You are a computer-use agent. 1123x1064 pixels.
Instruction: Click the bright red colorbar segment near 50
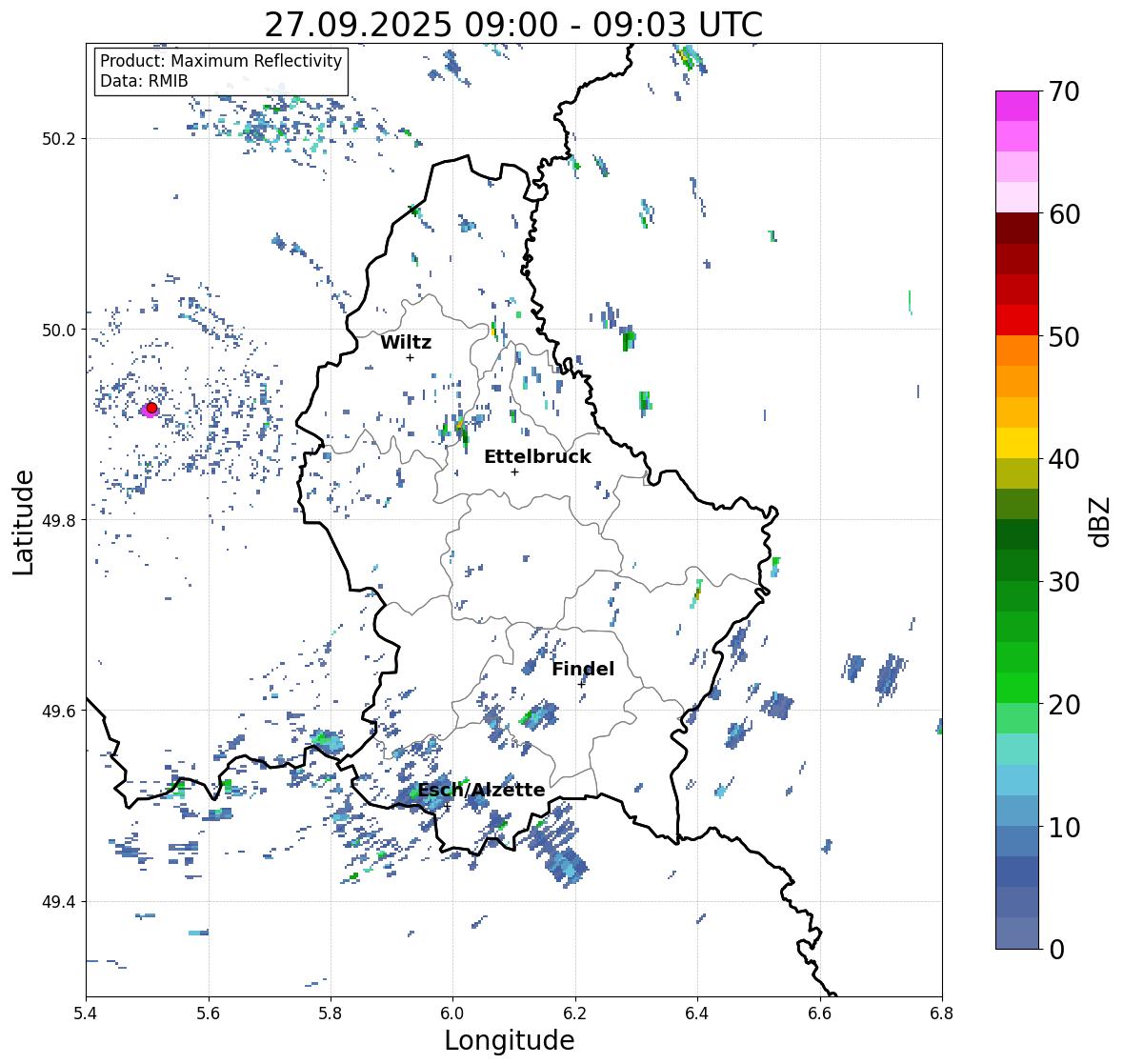point(1017,320)
